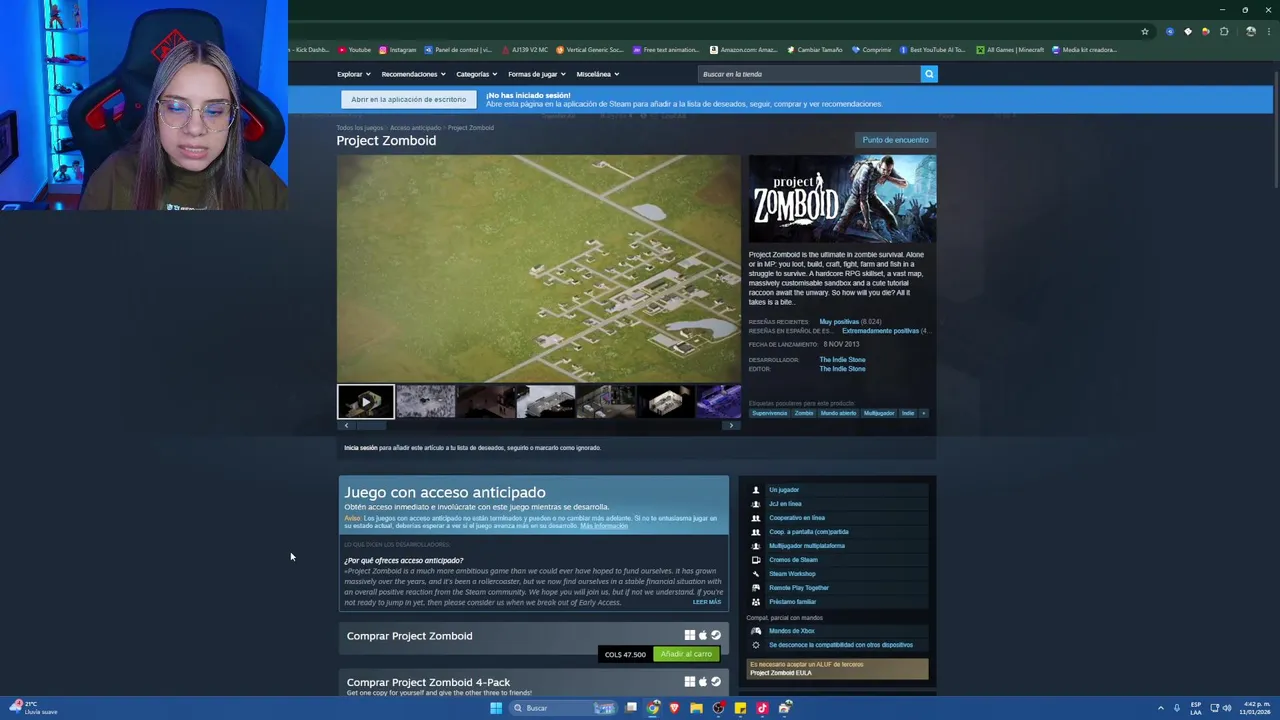1280x720 pixels.
Task: Click the Un jugador single-player icon
Action: coord(756,490)
